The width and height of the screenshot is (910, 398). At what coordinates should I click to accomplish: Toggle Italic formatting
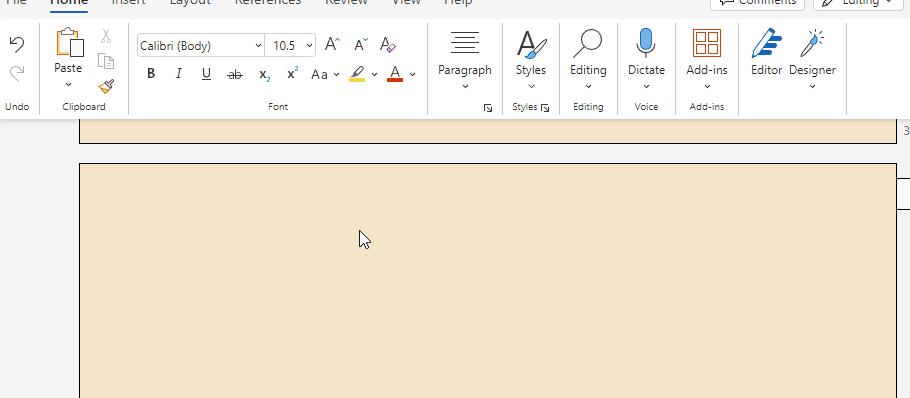(179, 74)
